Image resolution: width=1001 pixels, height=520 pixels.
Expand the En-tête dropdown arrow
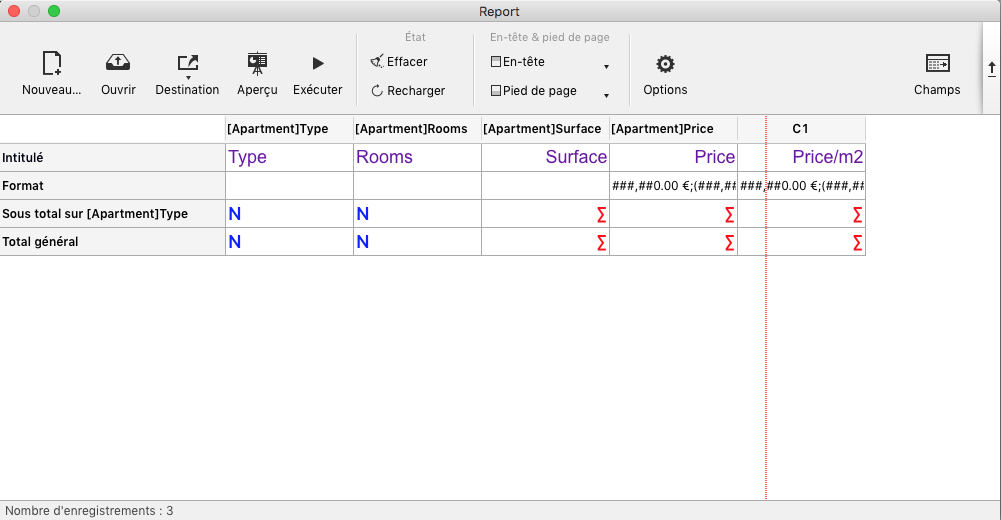pos(606,67)
